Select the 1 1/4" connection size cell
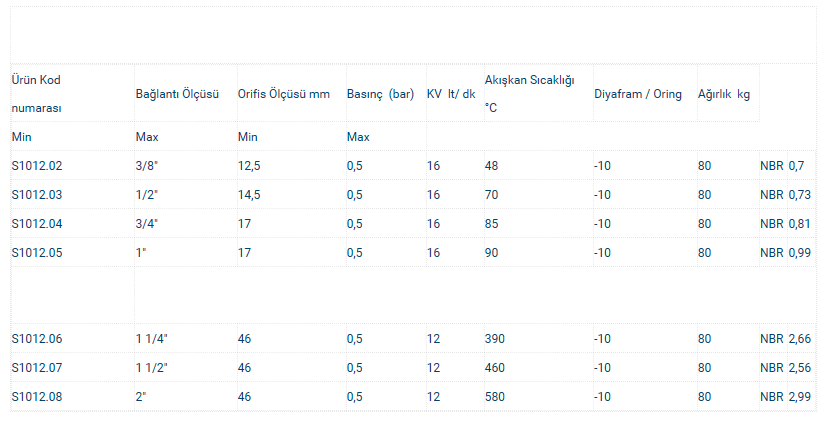This screenshot has width=832, height=439. [x=152, y=339]
